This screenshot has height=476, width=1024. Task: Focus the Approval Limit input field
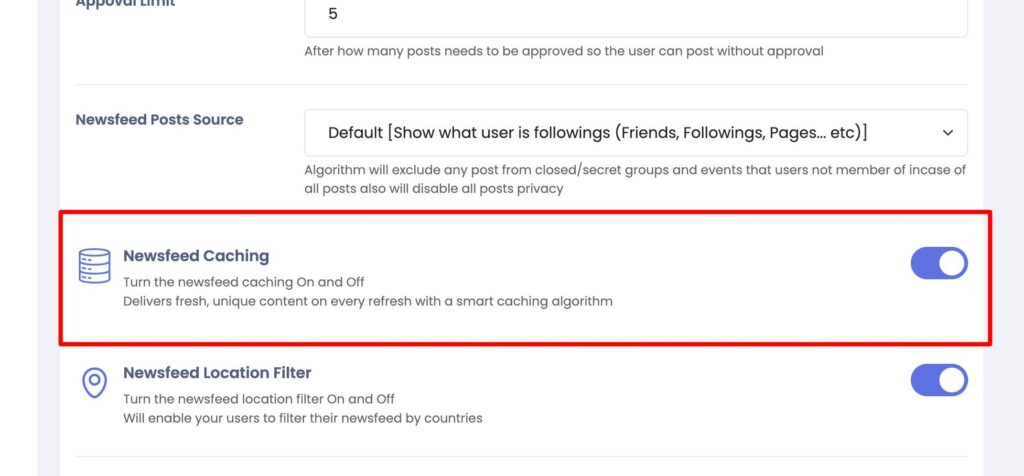635,15
